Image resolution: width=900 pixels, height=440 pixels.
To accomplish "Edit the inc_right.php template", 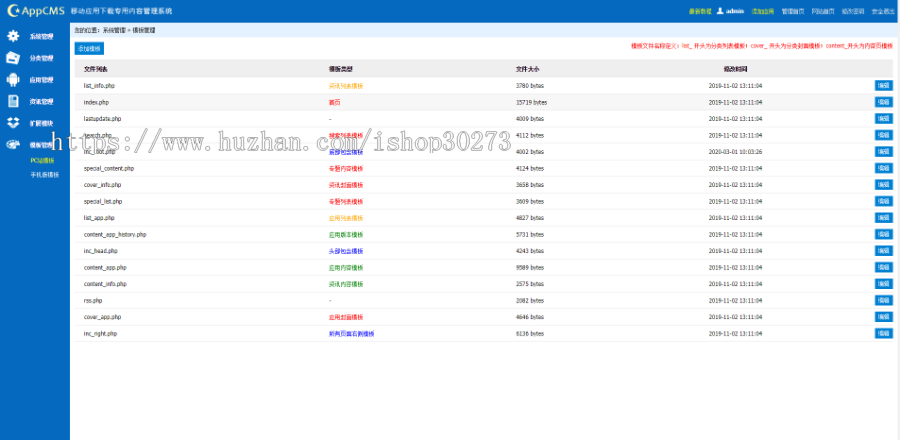I will point(883,333).
